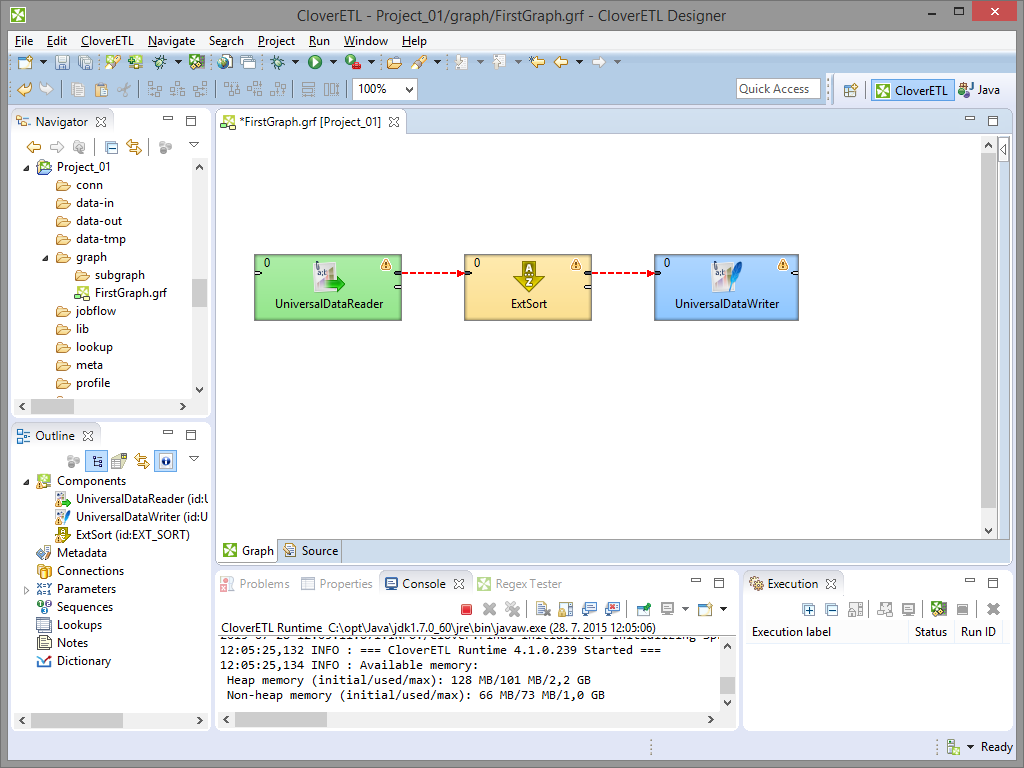Collapse the graph folder in Navigator
Screen dimensions: 1024x768
coord(46,258)
